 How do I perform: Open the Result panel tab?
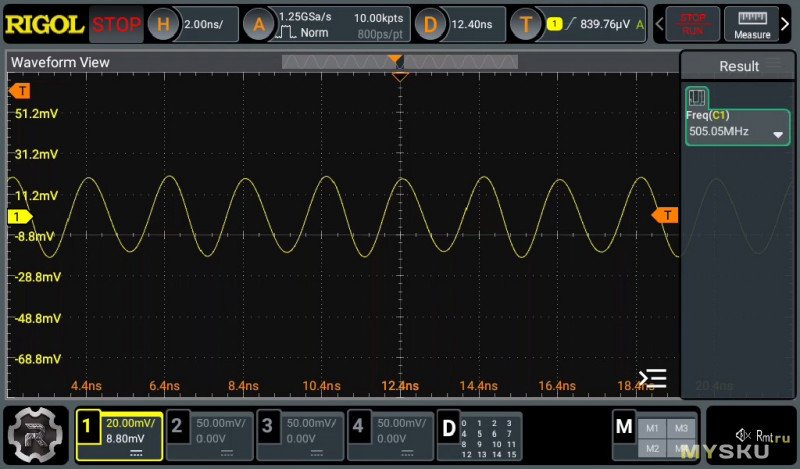[739, 66]
